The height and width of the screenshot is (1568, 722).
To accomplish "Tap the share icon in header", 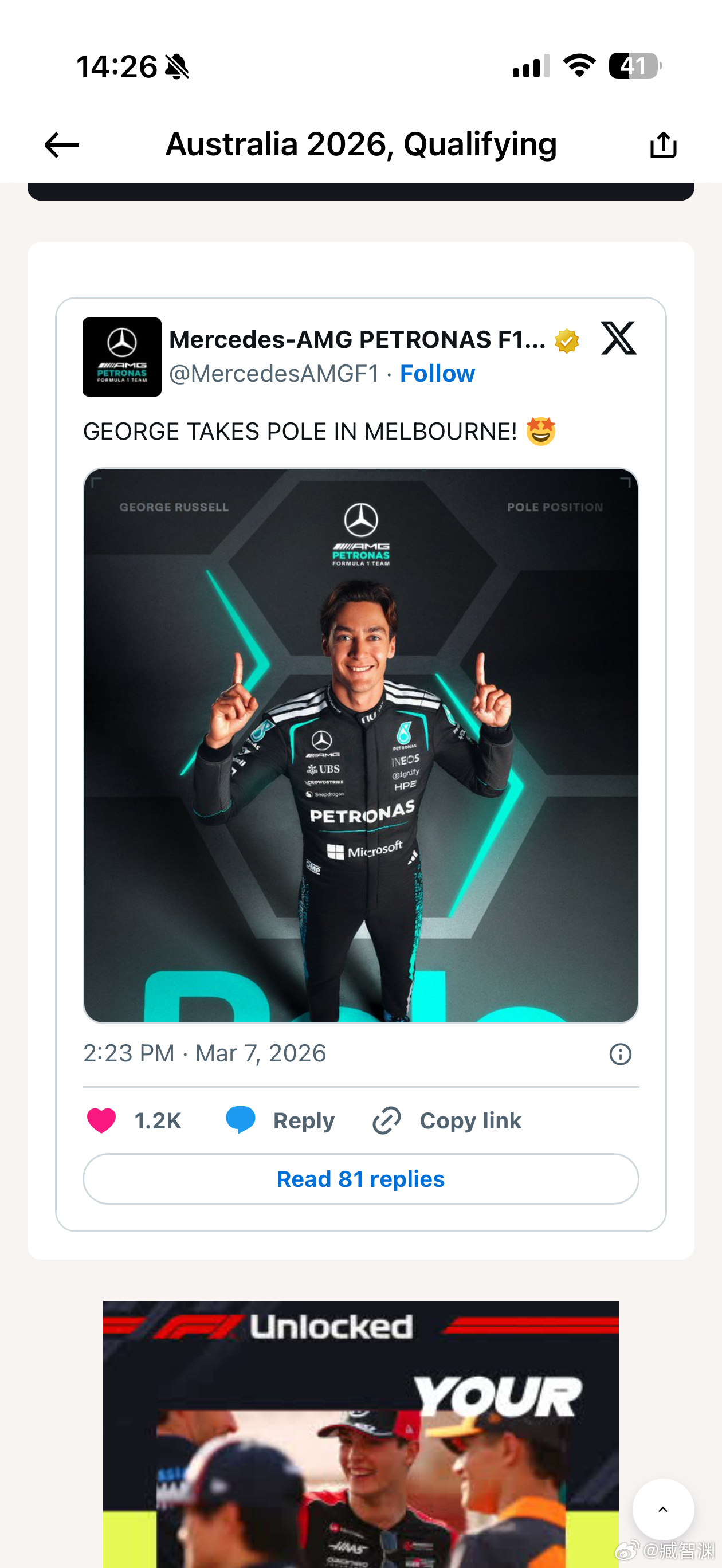I will pos(663,145).
